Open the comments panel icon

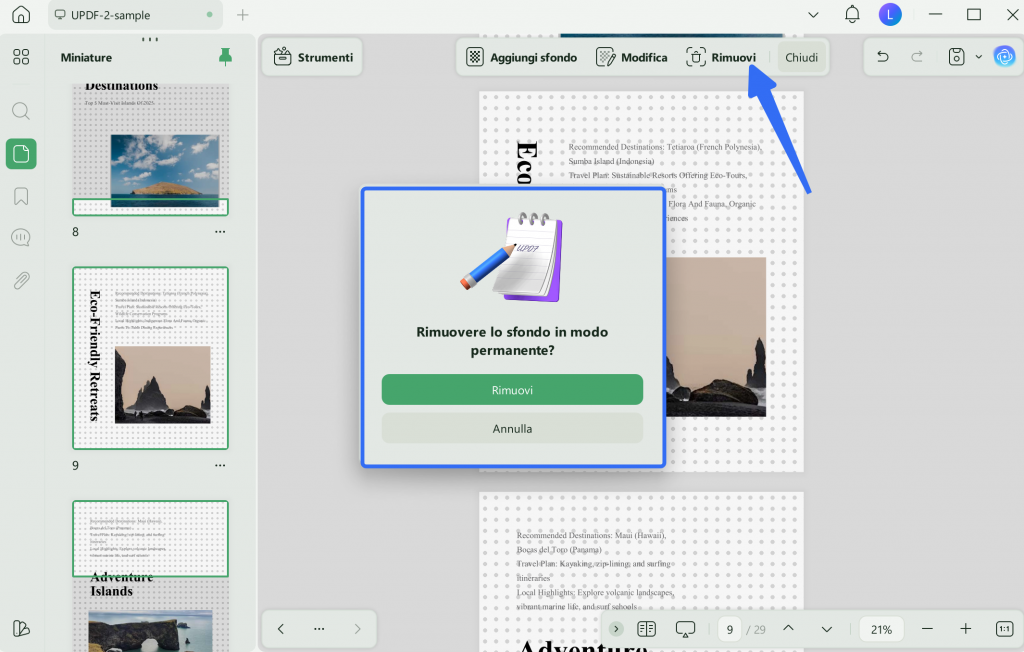coord(21,237)
